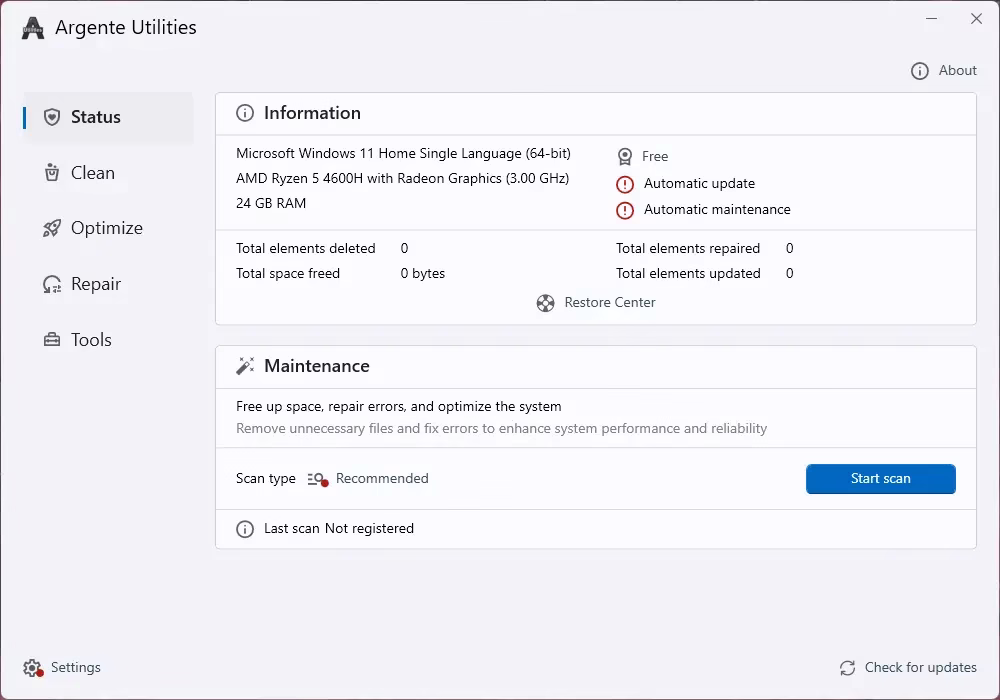
Task: Switch to the Clean section
Action: pyautogui.click(x=92, y=172)
